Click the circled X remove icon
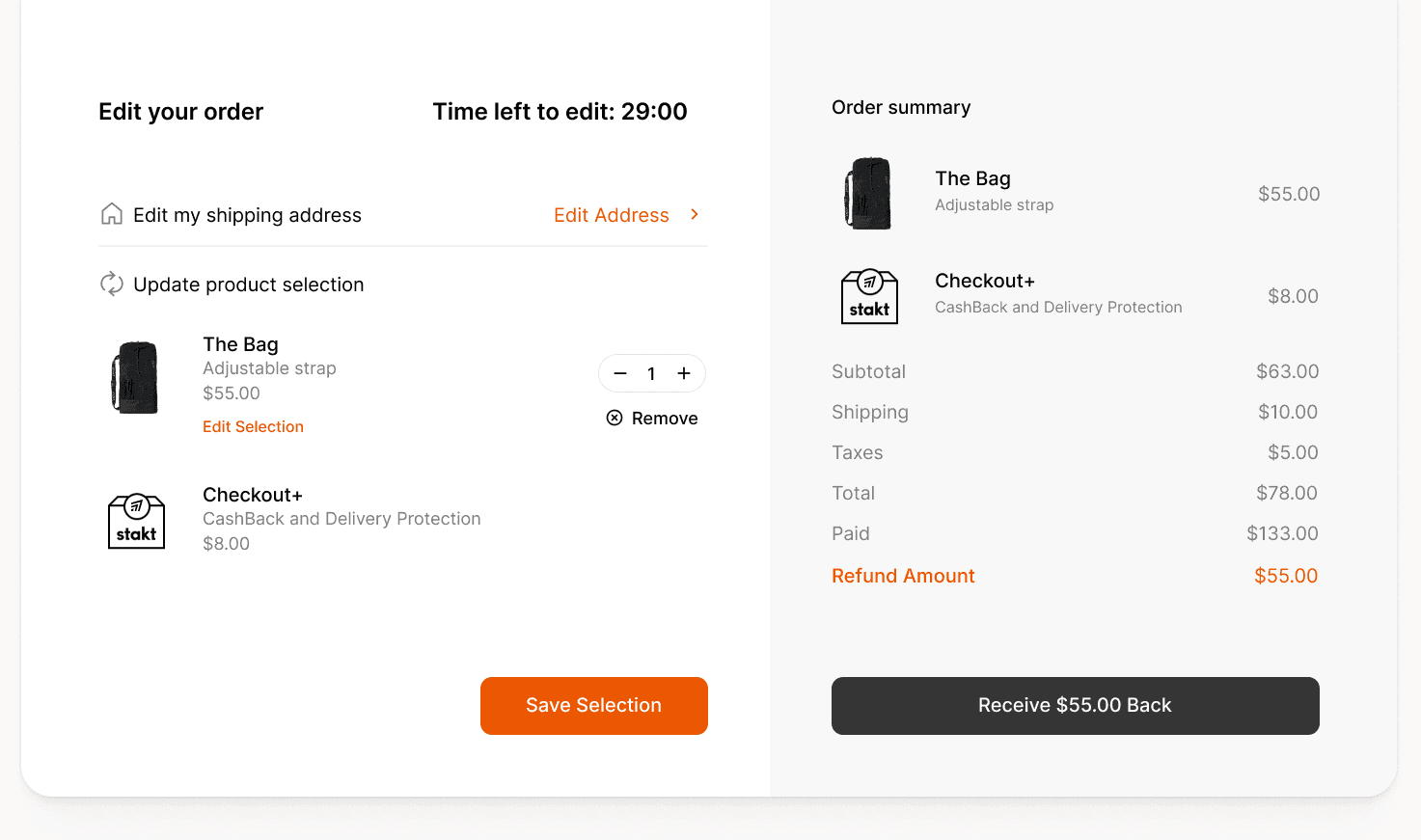Screen dimensions: 1421x840 point(615,418)
